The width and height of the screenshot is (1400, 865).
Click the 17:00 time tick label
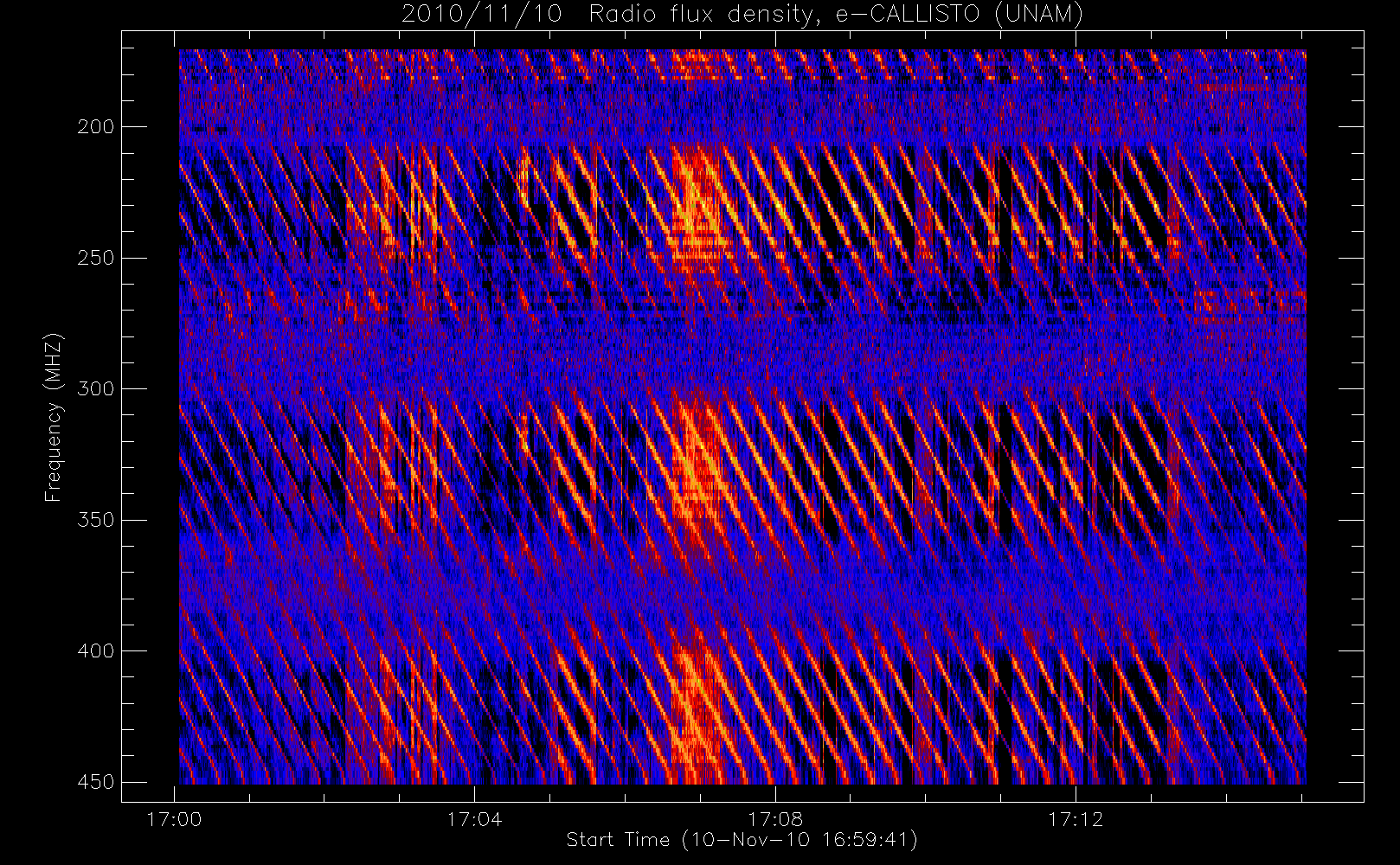(x=175, y=819)
